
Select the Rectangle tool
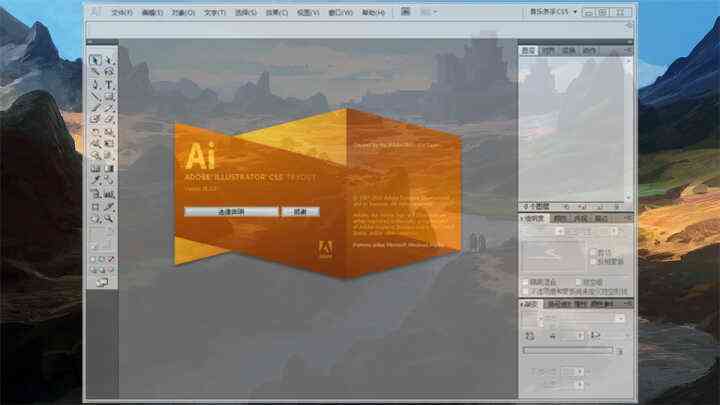coord(109,96)
